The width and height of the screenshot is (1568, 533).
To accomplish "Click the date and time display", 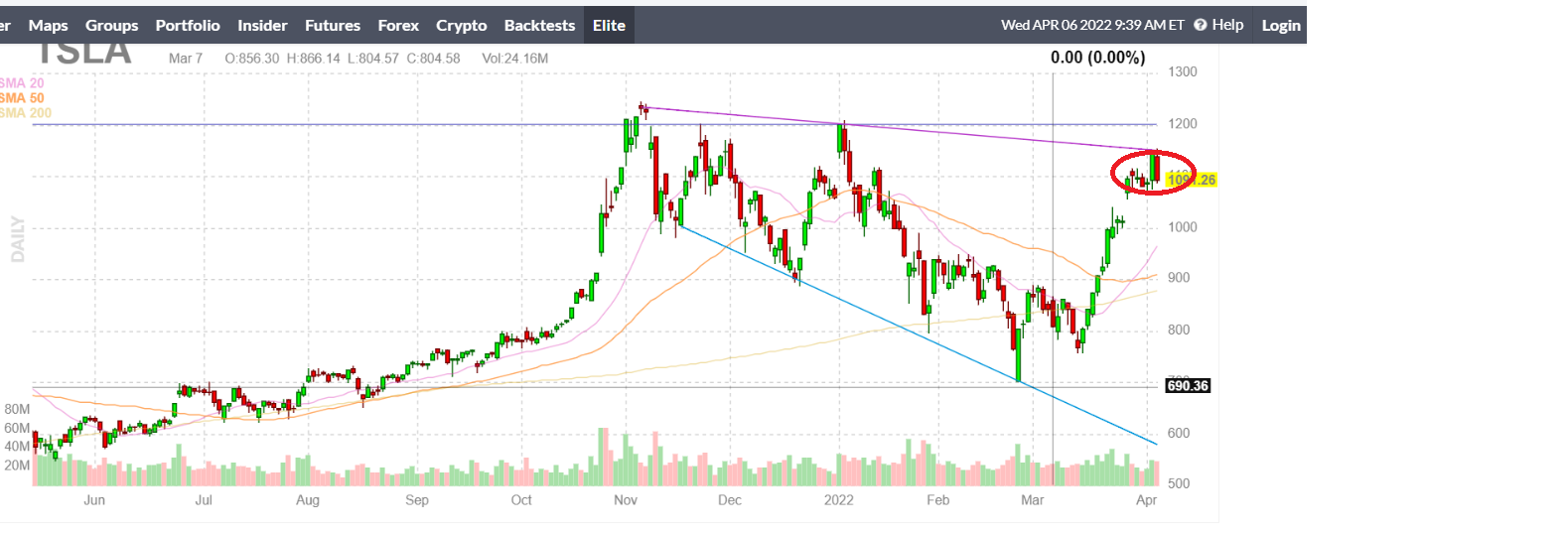I will [1092, 25].
